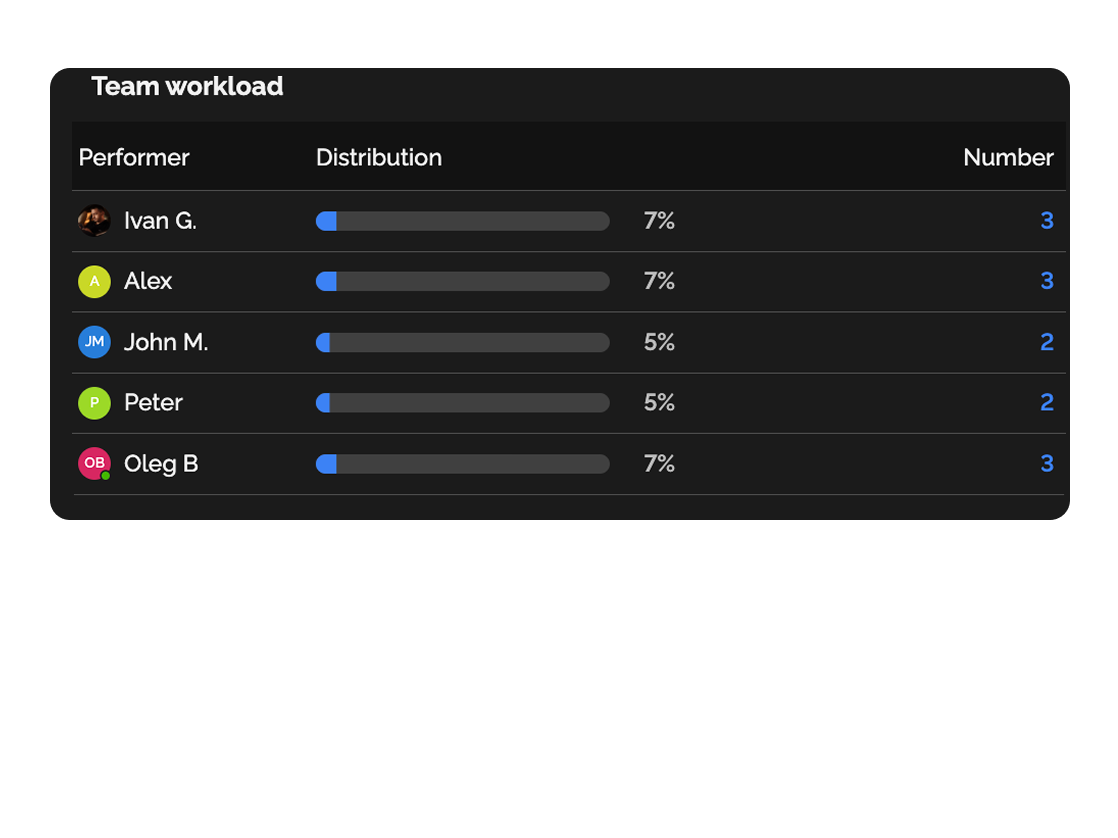
Task: Click Ivan G.'s avatar photo
Action: [x=94, y=220]
